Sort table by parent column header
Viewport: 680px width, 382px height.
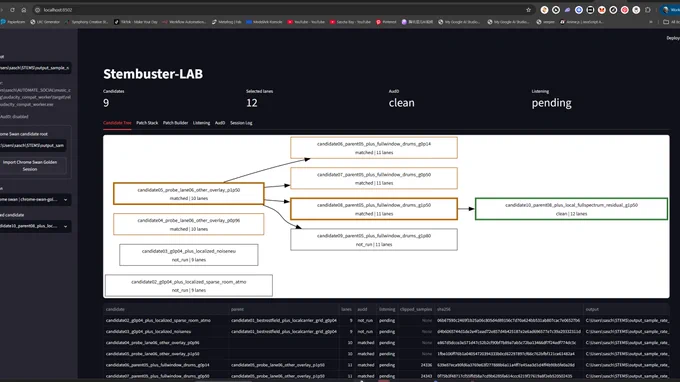tap(284, 309)
